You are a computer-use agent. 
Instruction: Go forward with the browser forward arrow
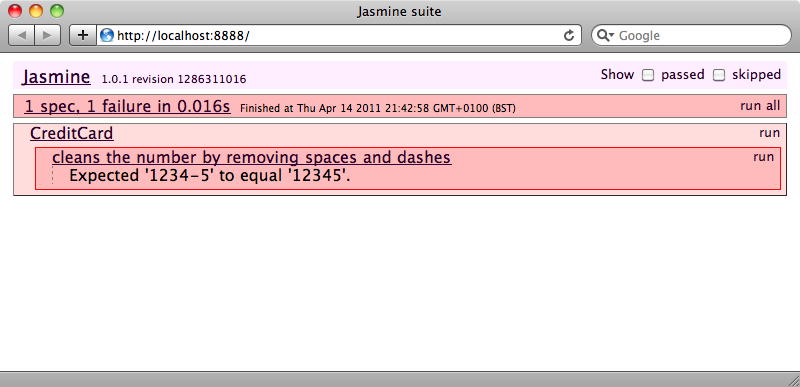pos(47,35)
